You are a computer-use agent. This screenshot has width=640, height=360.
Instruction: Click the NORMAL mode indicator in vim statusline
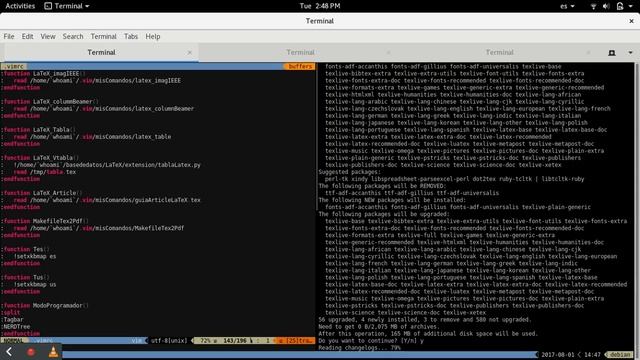click(13, 340)
